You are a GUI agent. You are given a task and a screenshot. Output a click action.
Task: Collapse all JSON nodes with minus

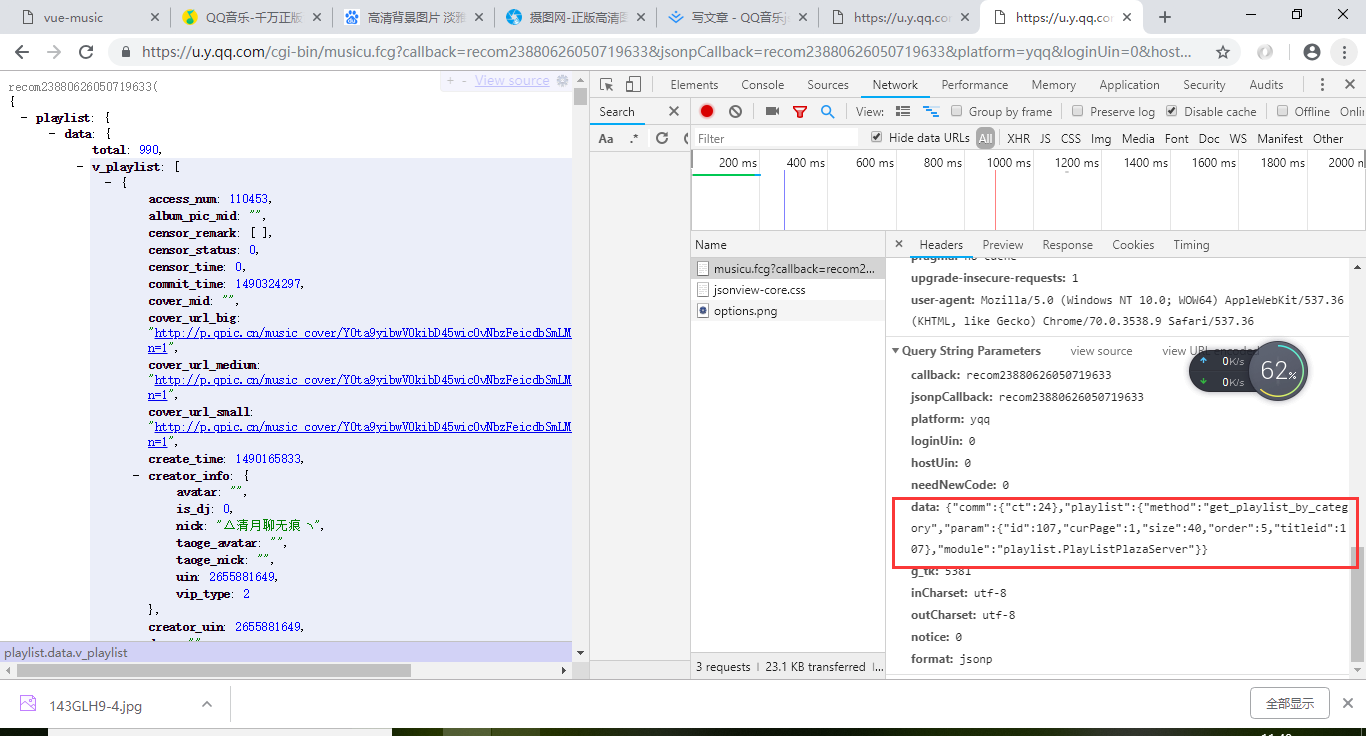(463, 81)
